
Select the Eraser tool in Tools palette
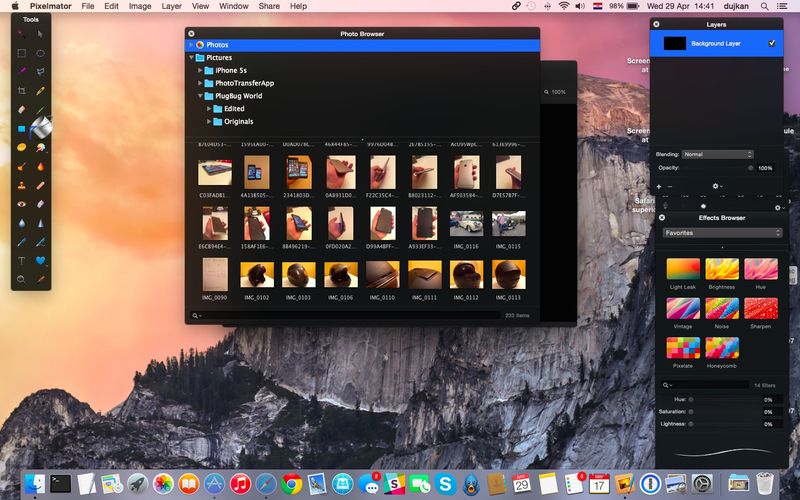21,109
